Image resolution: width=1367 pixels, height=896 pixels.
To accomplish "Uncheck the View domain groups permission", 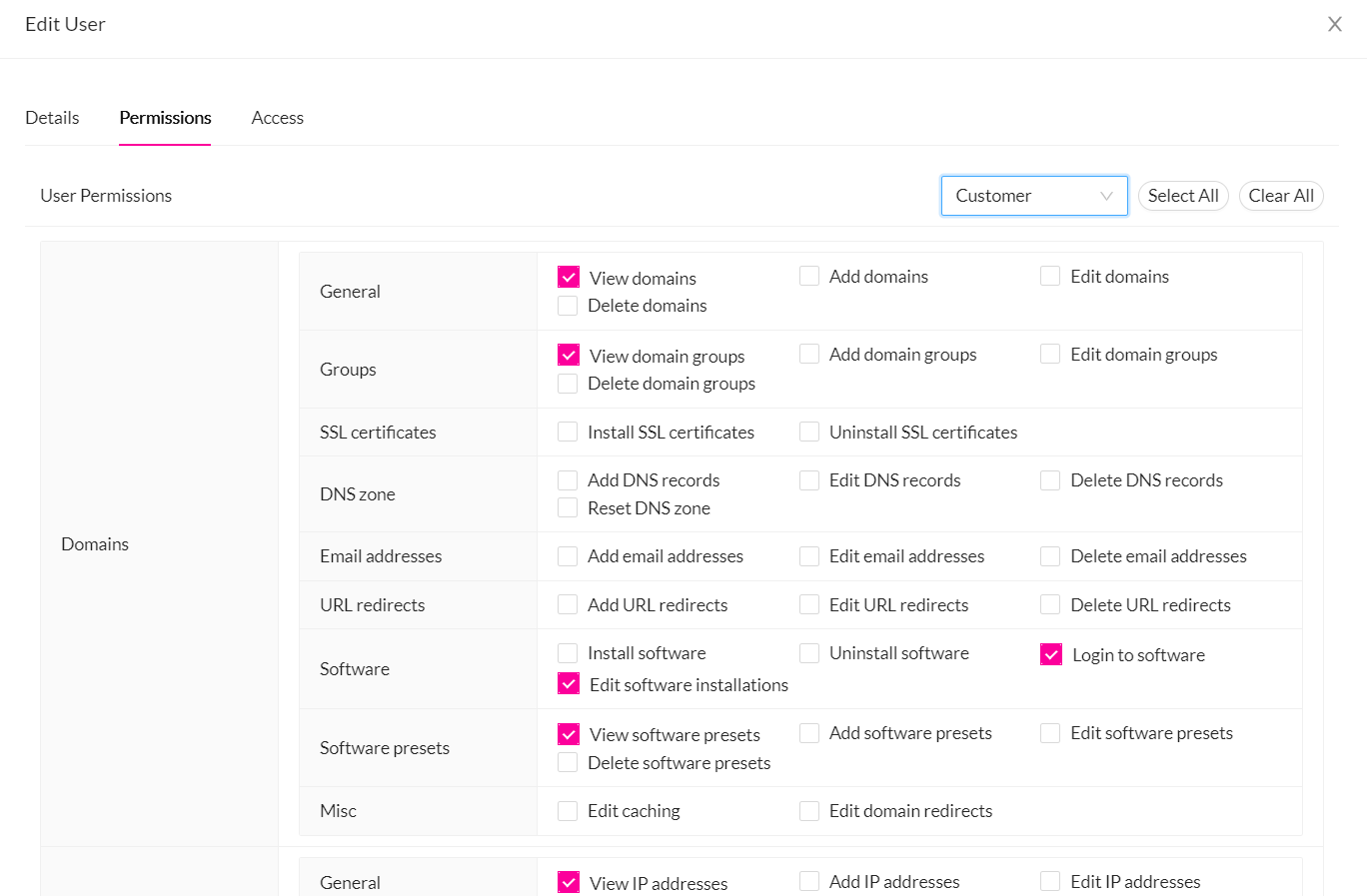I will pyautogui.click(x=568, y=355).
